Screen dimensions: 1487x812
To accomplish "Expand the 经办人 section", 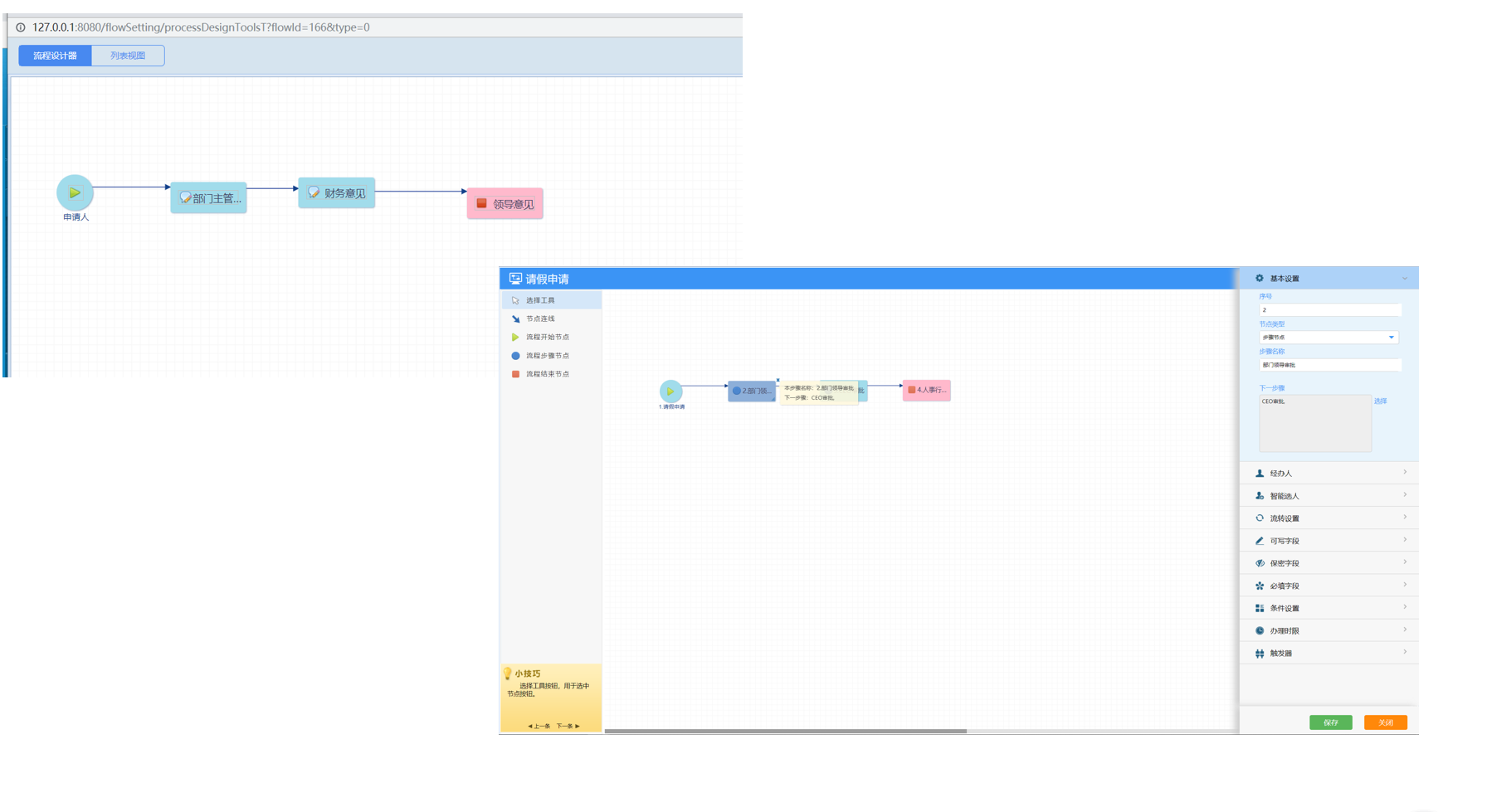I will (x=1329, y=473).
